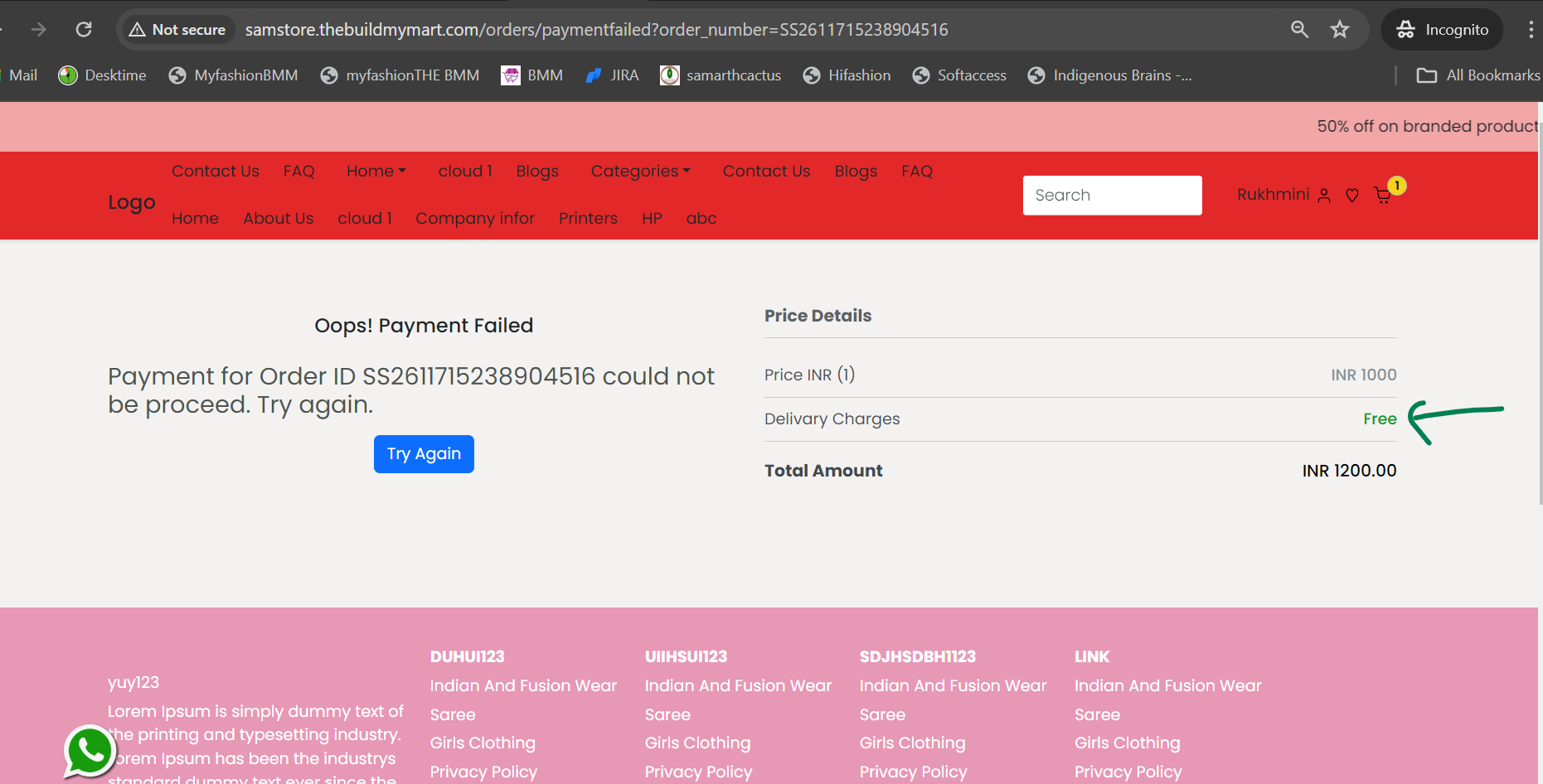Open Privacy Policy link under UIIHSUI123
1543x784 pixels.
point(699,772)
